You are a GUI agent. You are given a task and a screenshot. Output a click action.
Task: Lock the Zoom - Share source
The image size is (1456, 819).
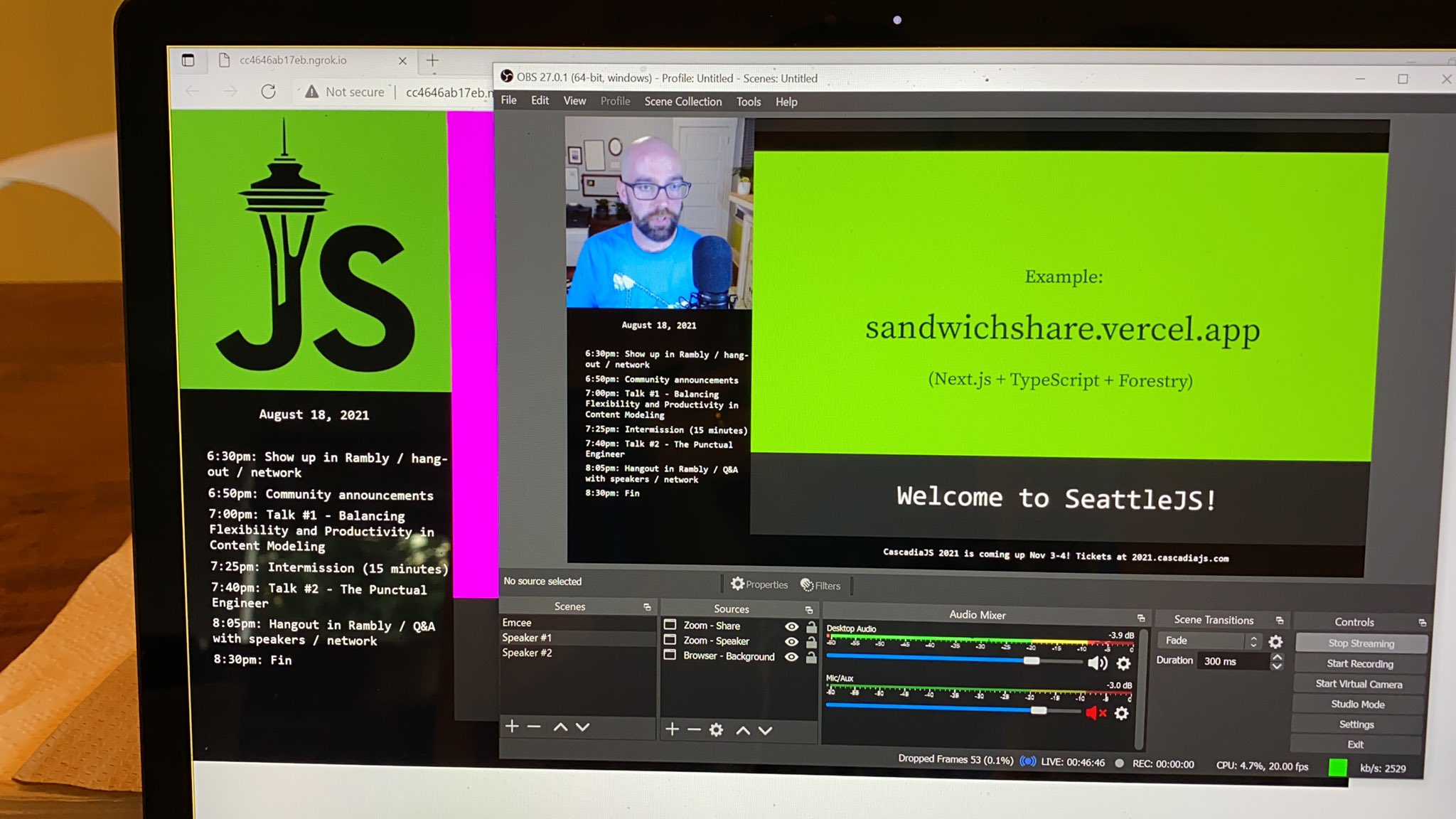tap(811, 626)
